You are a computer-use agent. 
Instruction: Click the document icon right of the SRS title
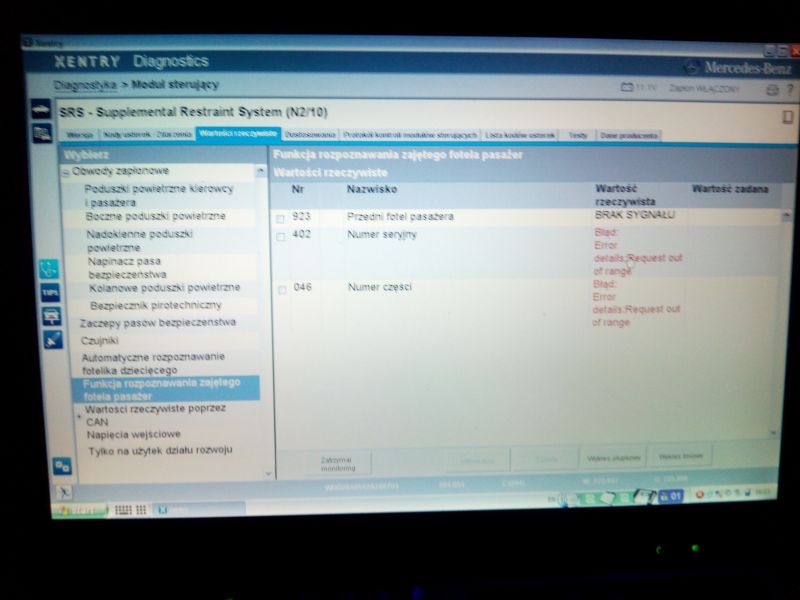[787, 117]
